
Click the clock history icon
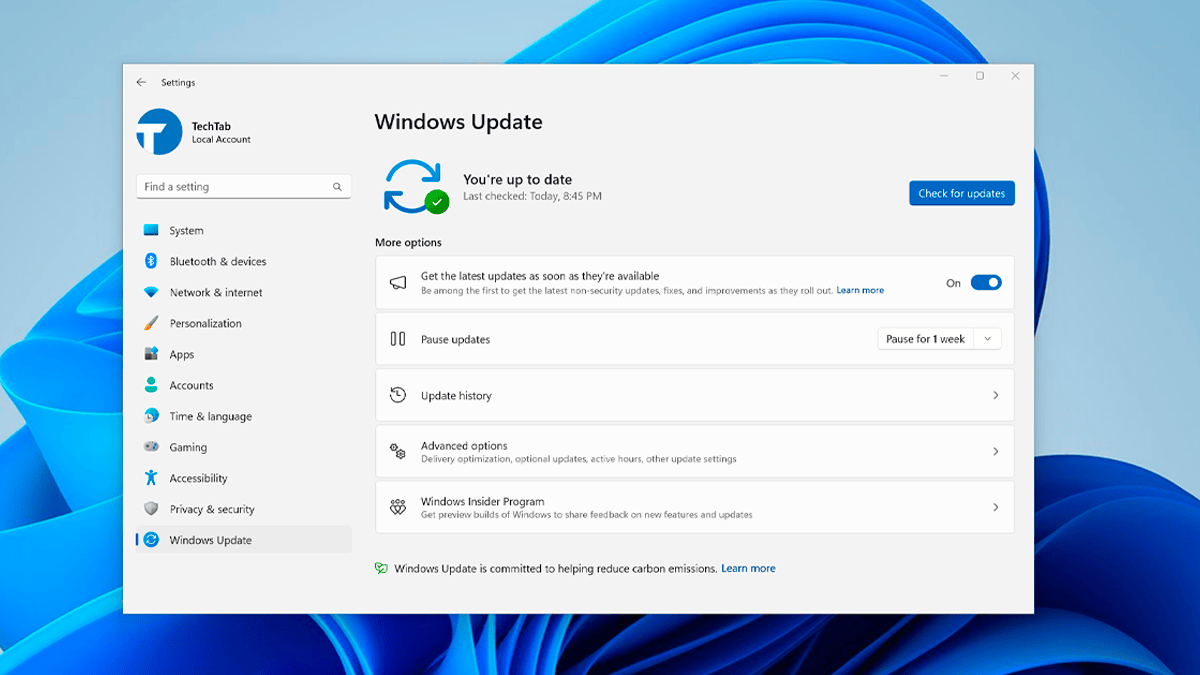click(x=398, y=395)
